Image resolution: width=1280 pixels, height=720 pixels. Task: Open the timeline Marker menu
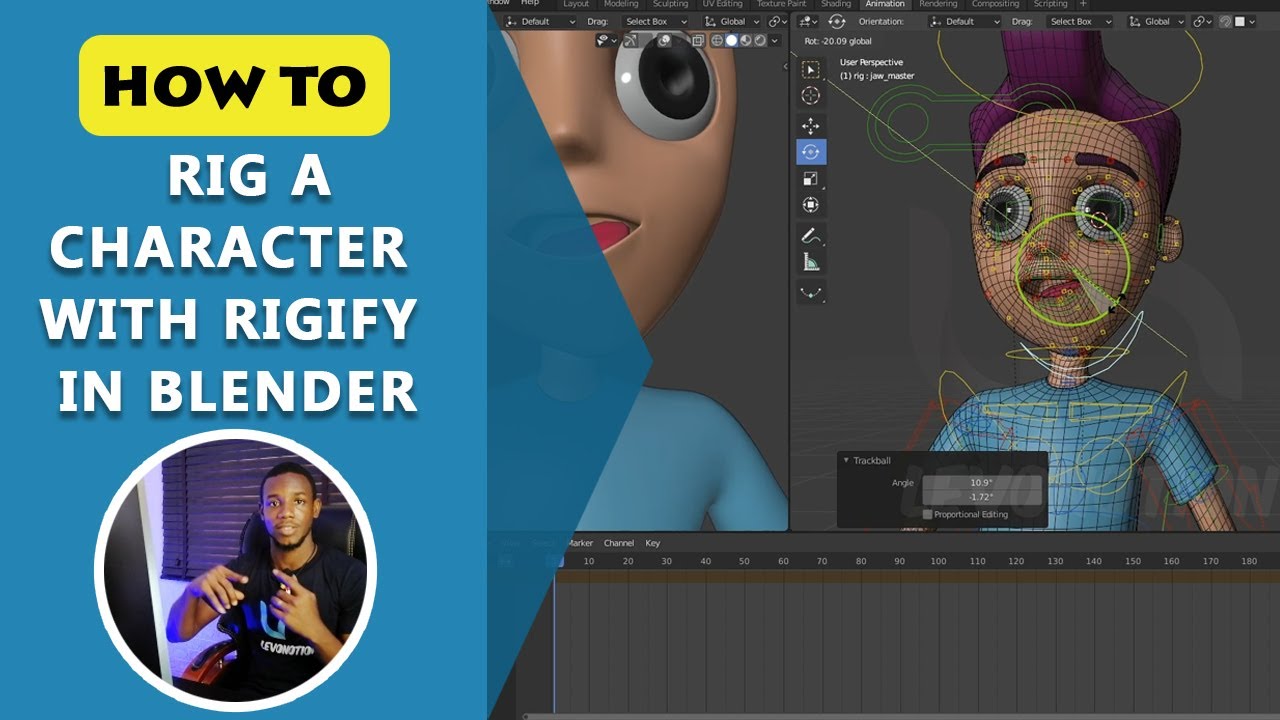(580, 543)
